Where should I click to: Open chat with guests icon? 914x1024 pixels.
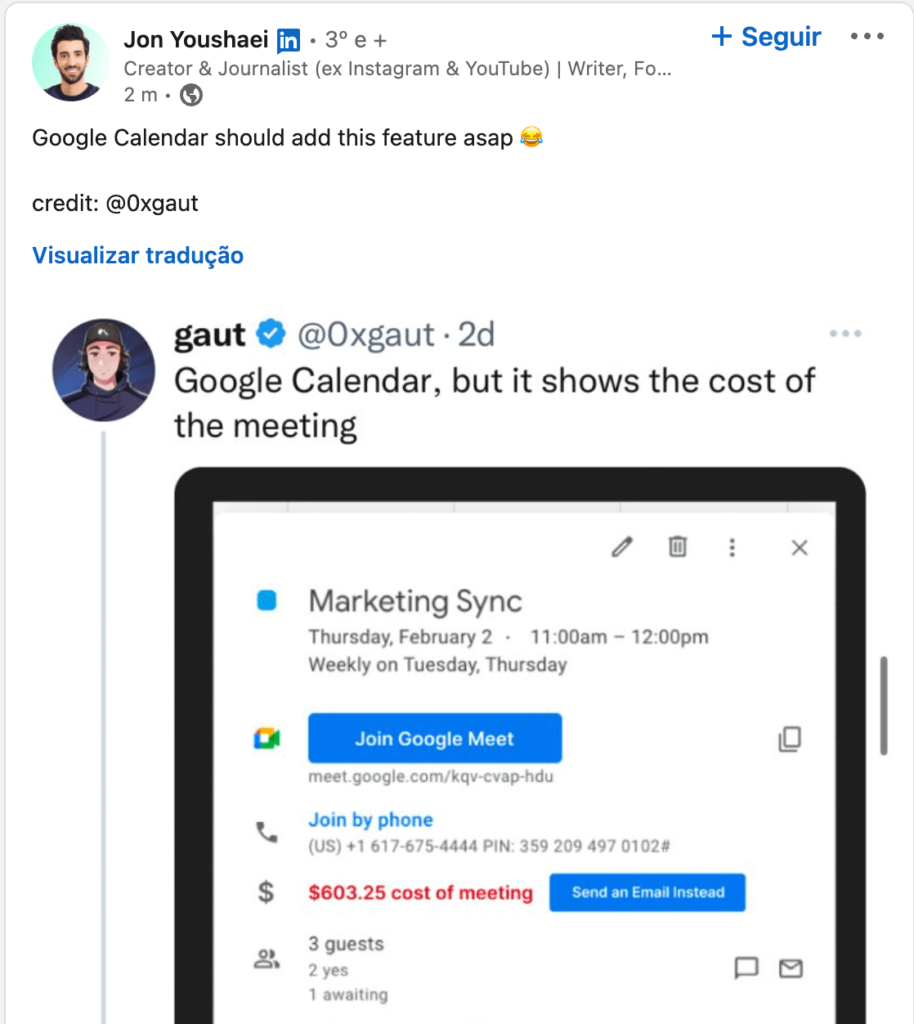point(746,967)
